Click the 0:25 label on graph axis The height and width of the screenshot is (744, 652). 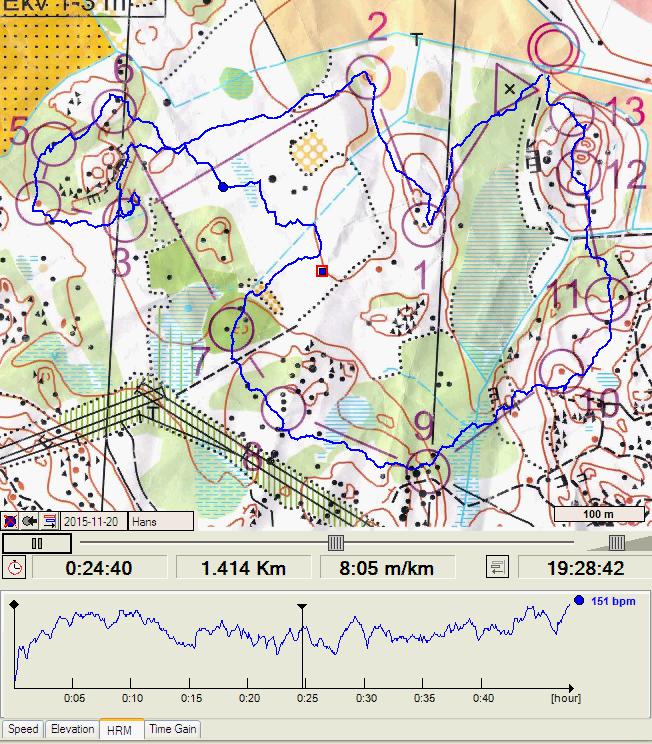307,698
